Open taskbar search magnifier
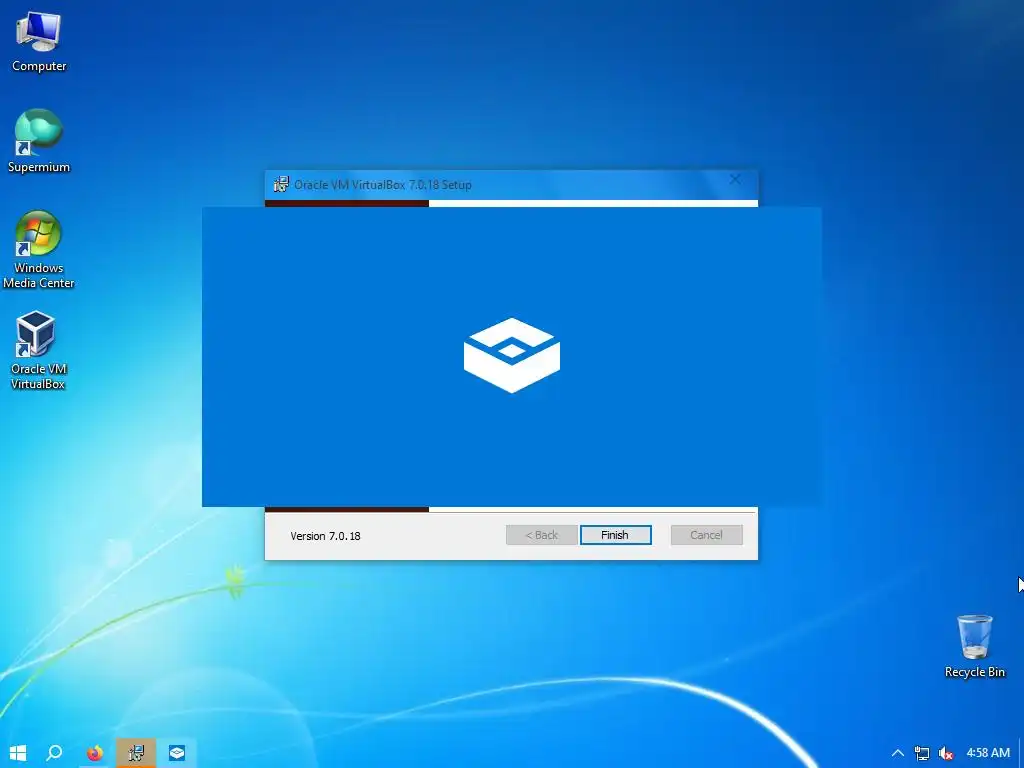Screen dimensions: 1024x768 coord(55,753)
